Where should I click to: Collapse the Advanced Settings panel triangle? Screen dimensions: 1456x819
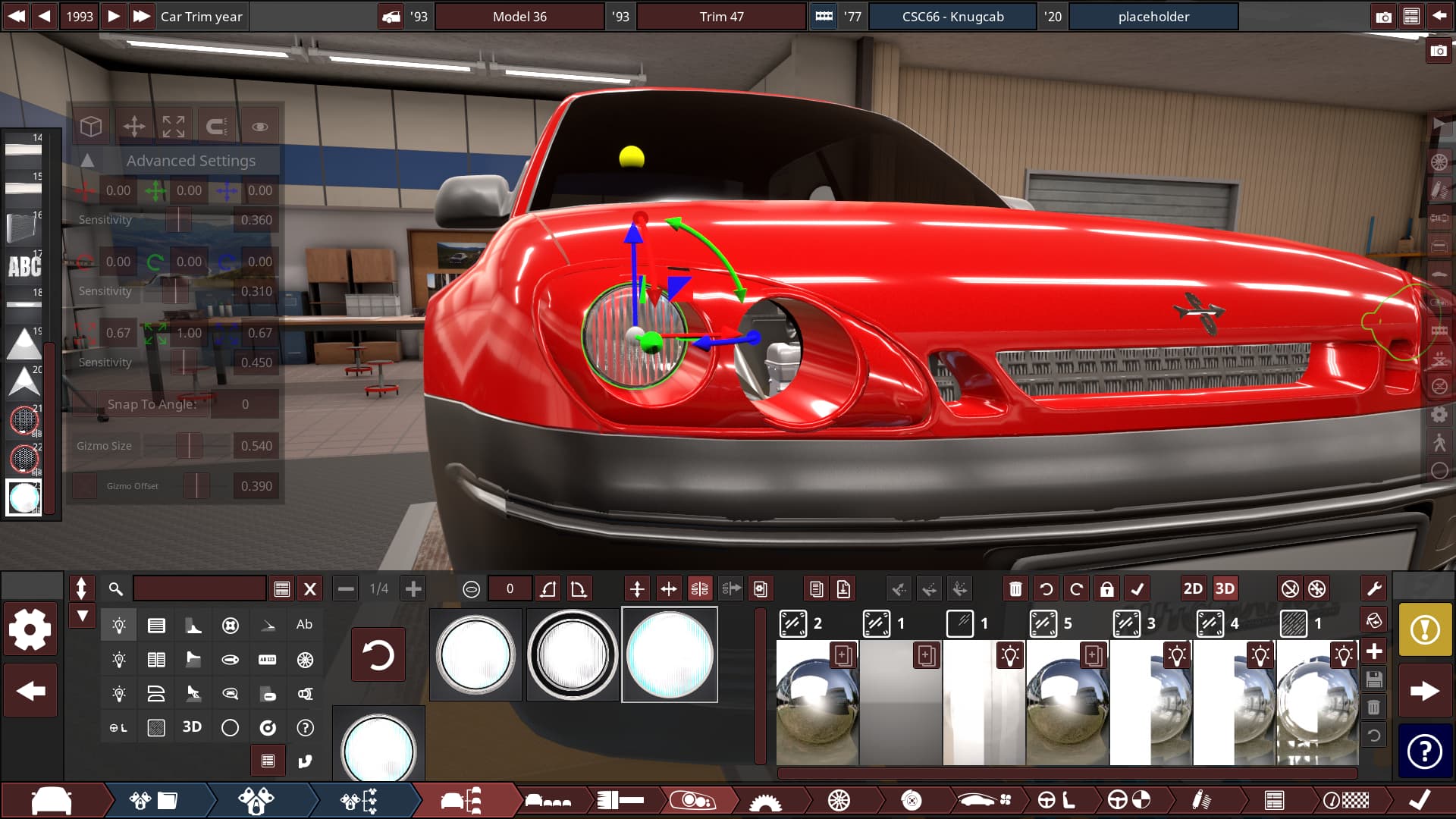point(87,161)
